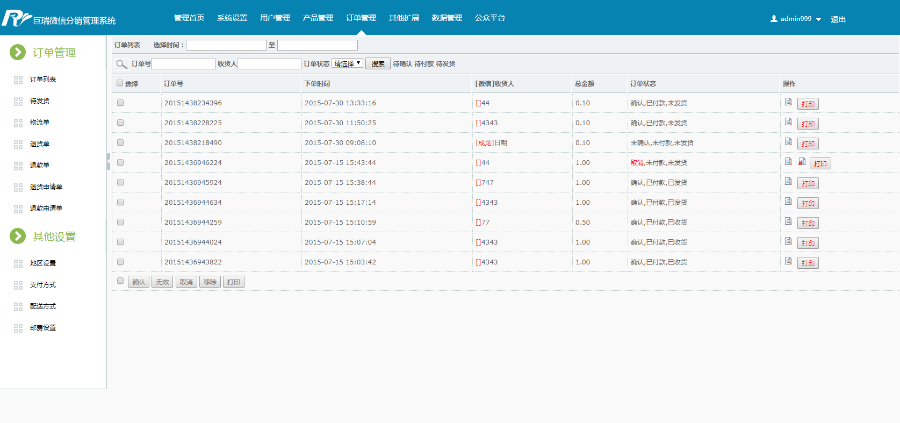Click the grid icon beside 配送方式
The height and width of the screenshot is (423, 900).
tap(18, 306)
